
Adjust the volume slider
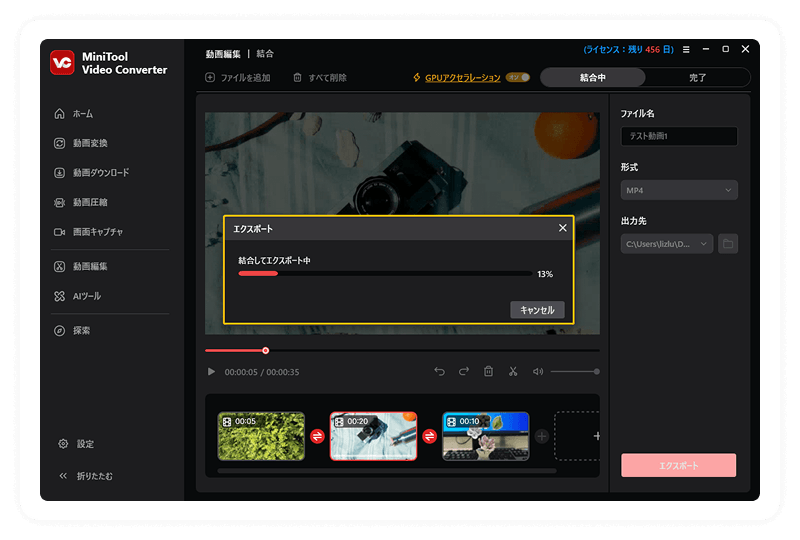(x=574, y=372)
